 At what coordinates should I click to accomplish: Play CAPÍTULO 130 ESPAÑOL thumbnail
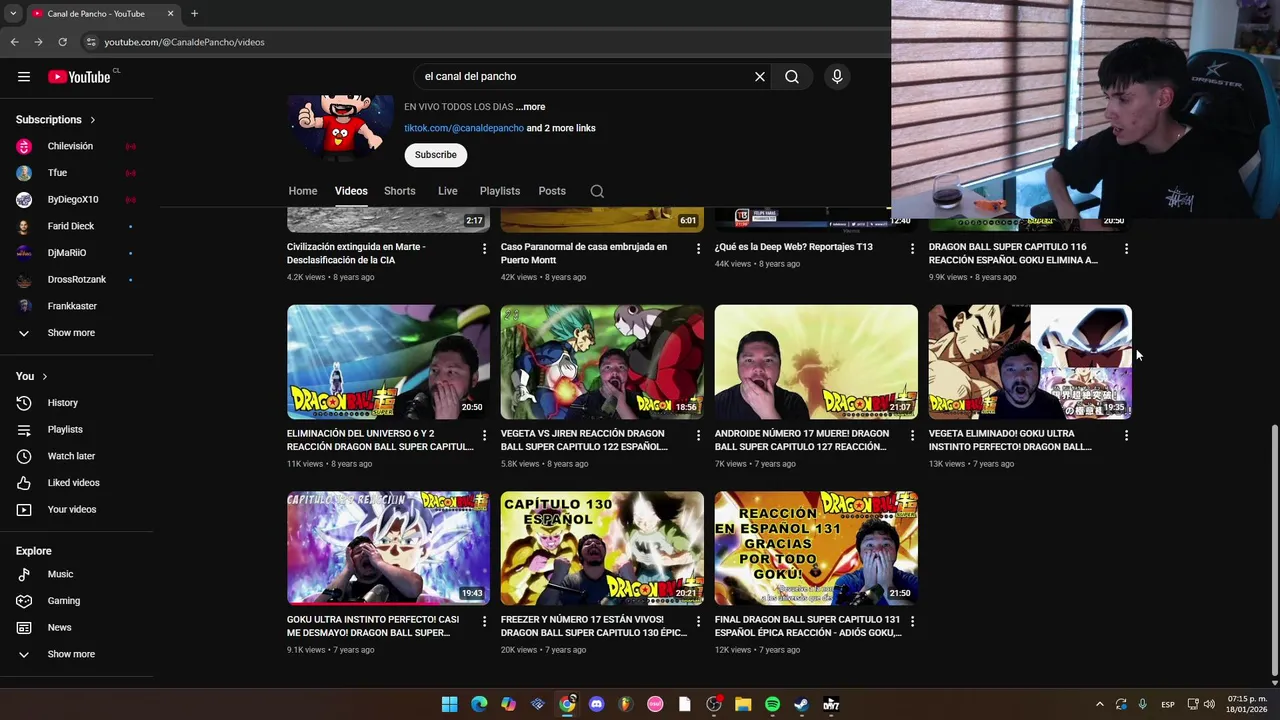point(602,548)
